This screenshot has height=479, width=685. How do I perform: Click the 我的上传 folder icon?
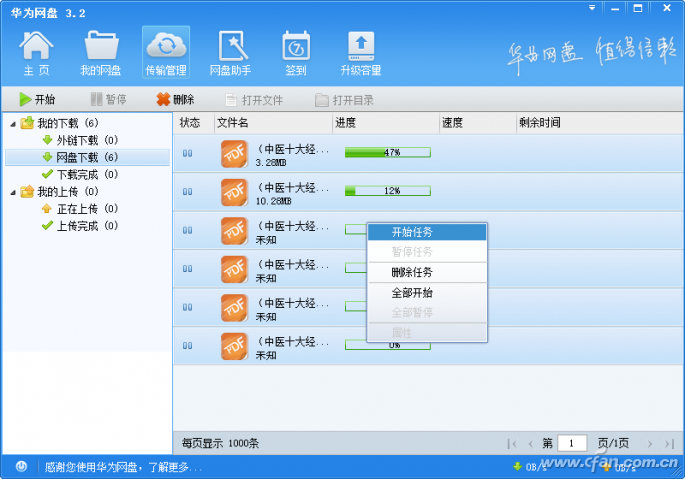tap(27, 191)
